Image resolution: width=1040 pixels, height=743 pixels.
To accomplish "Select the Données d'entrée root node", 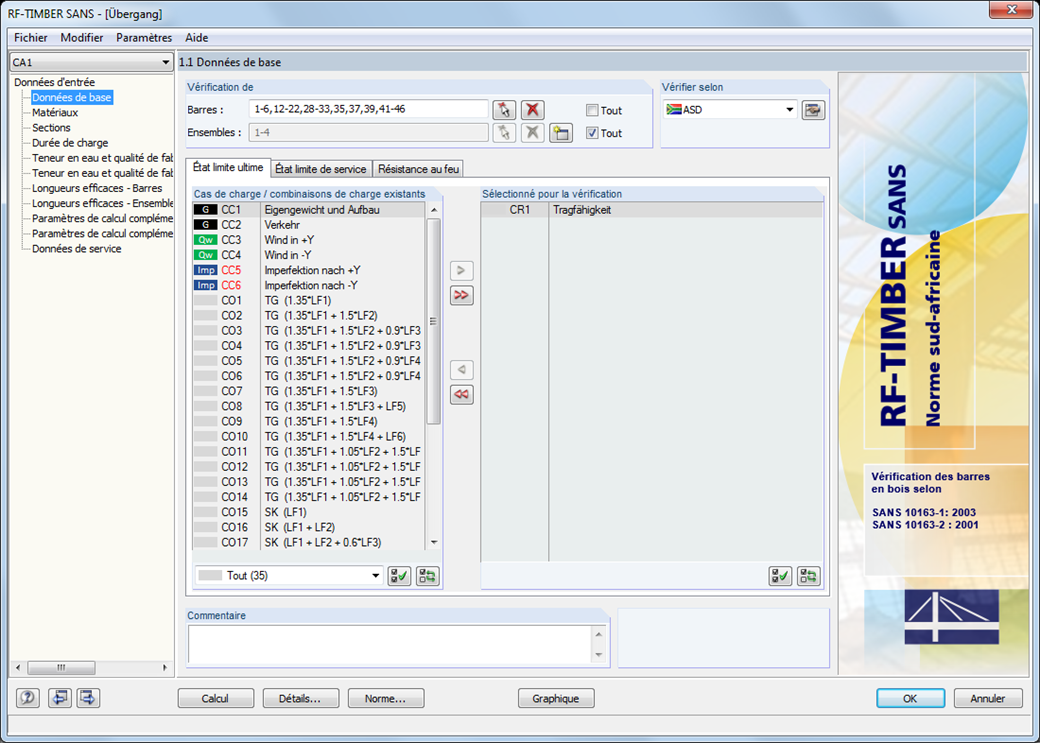I will point(54,82).
